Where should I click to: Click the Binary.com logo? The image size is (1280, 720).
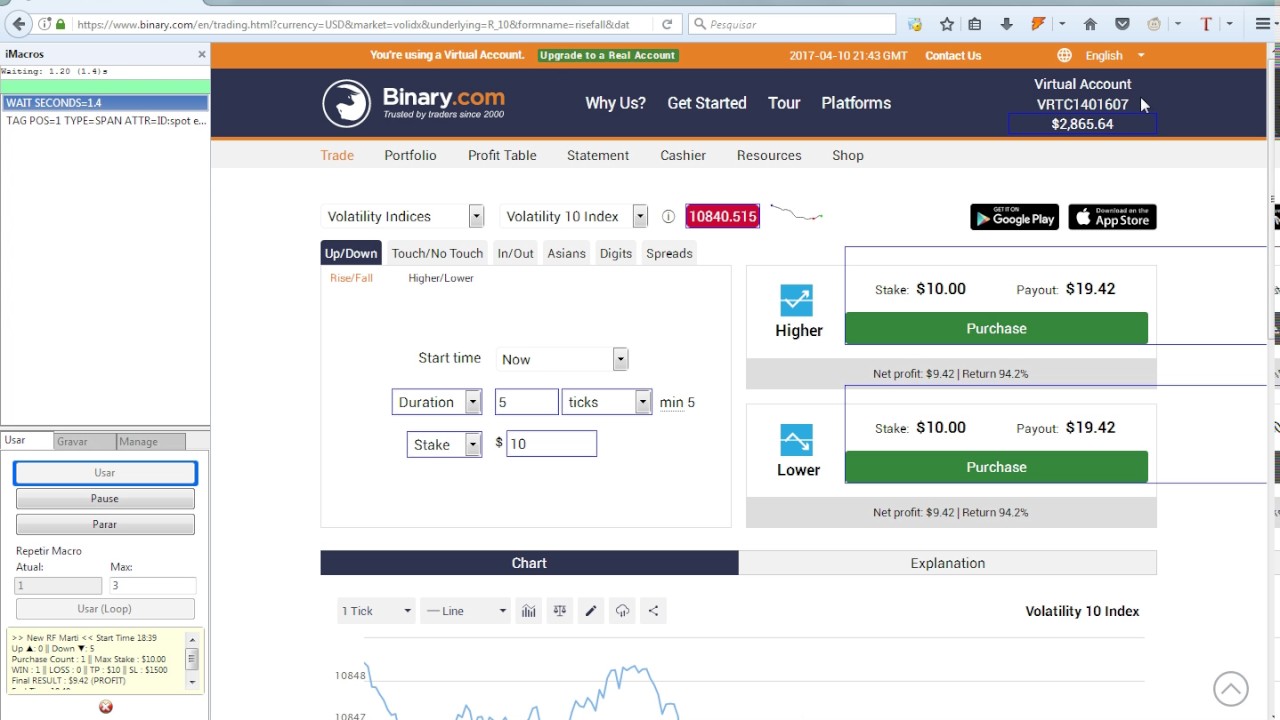413,103
